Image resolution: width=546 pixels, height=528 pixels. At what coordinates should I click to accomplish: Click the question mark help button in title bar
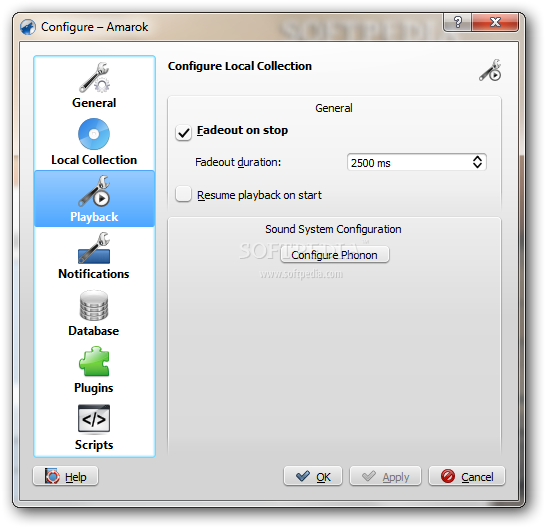pos(457,22)
